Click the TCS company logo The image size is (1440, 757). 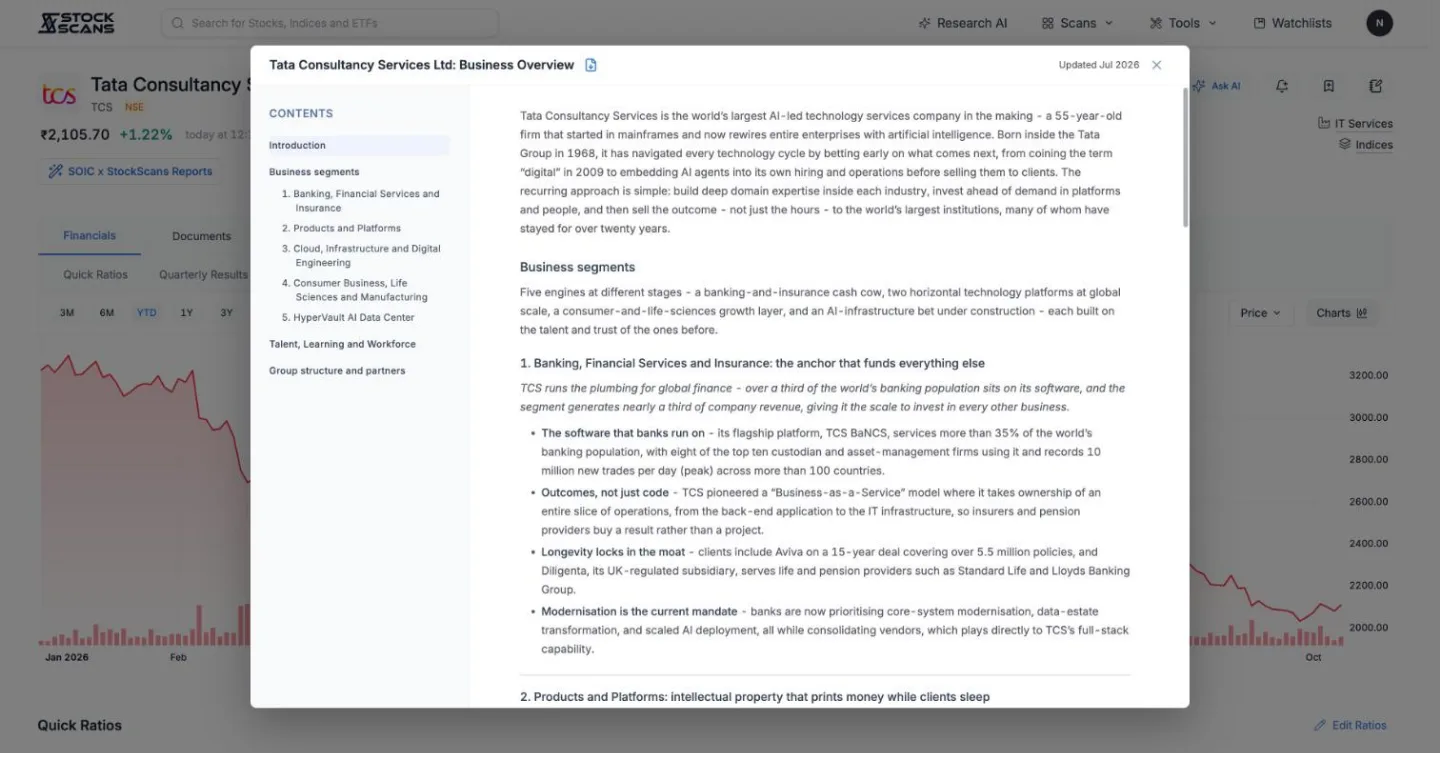click(x=60, y=95)
